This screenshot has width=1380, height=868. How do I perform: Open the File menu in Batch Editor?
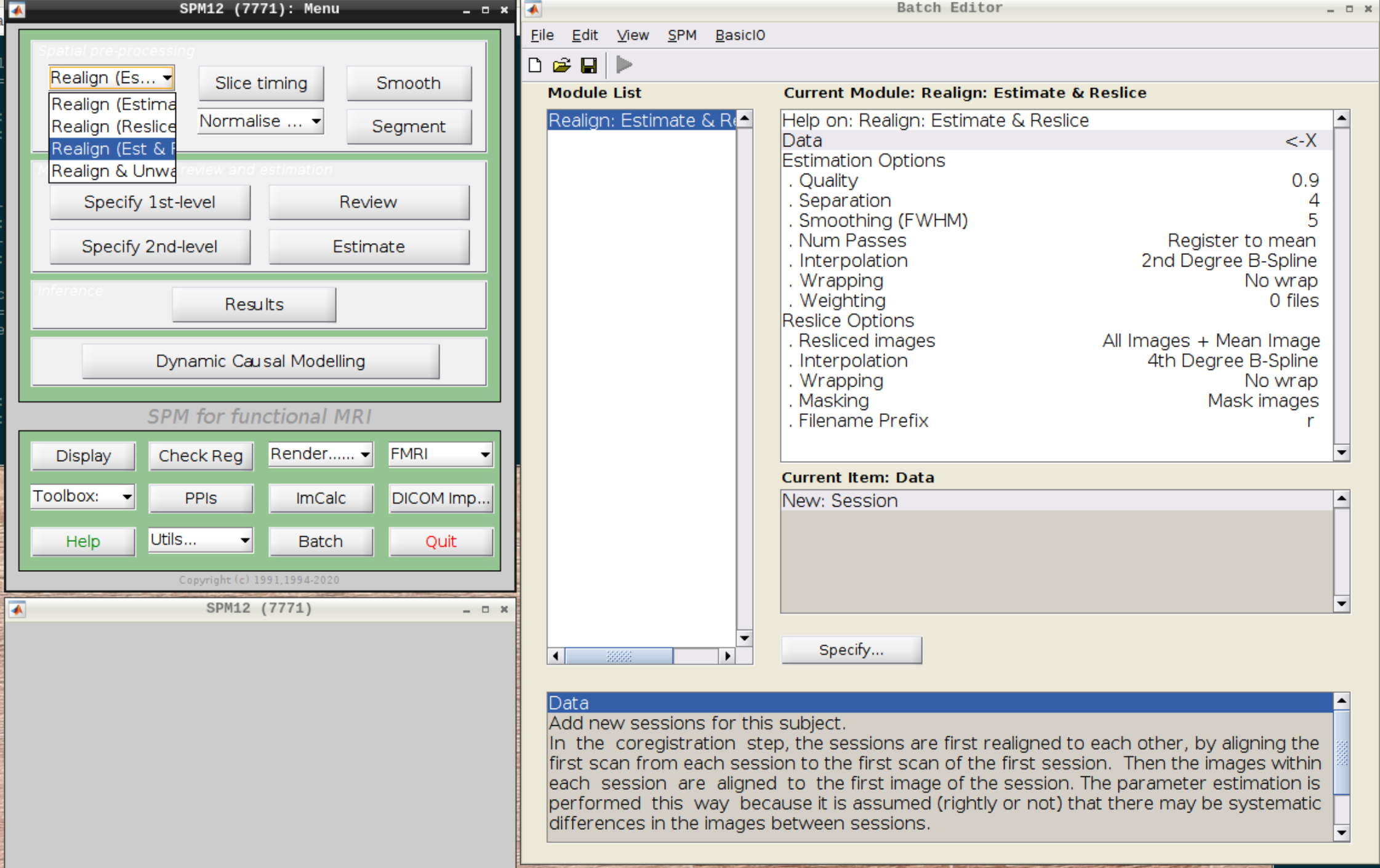click(x=542, y=35)
